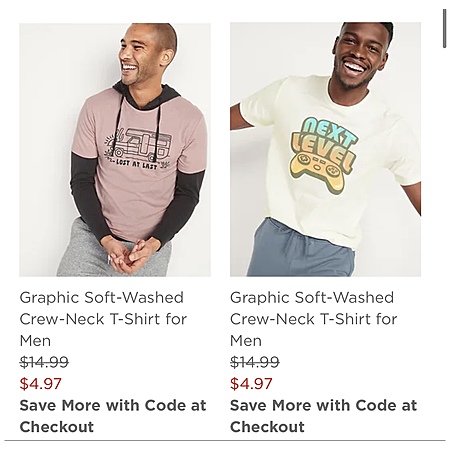Click the camper van graphic on pink shirt
The image size is (450, 450).
tap(138, 147)
